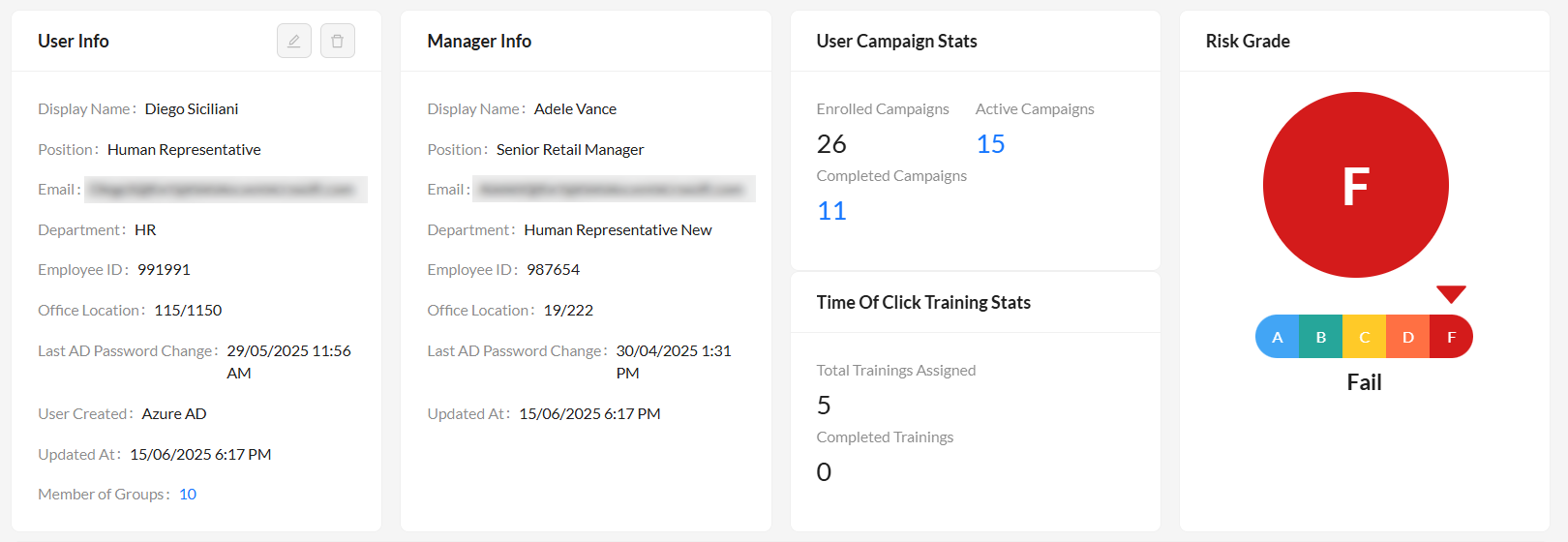
Task: Click the Enrolled Campaigns value 26
Action: click(831, 144)
